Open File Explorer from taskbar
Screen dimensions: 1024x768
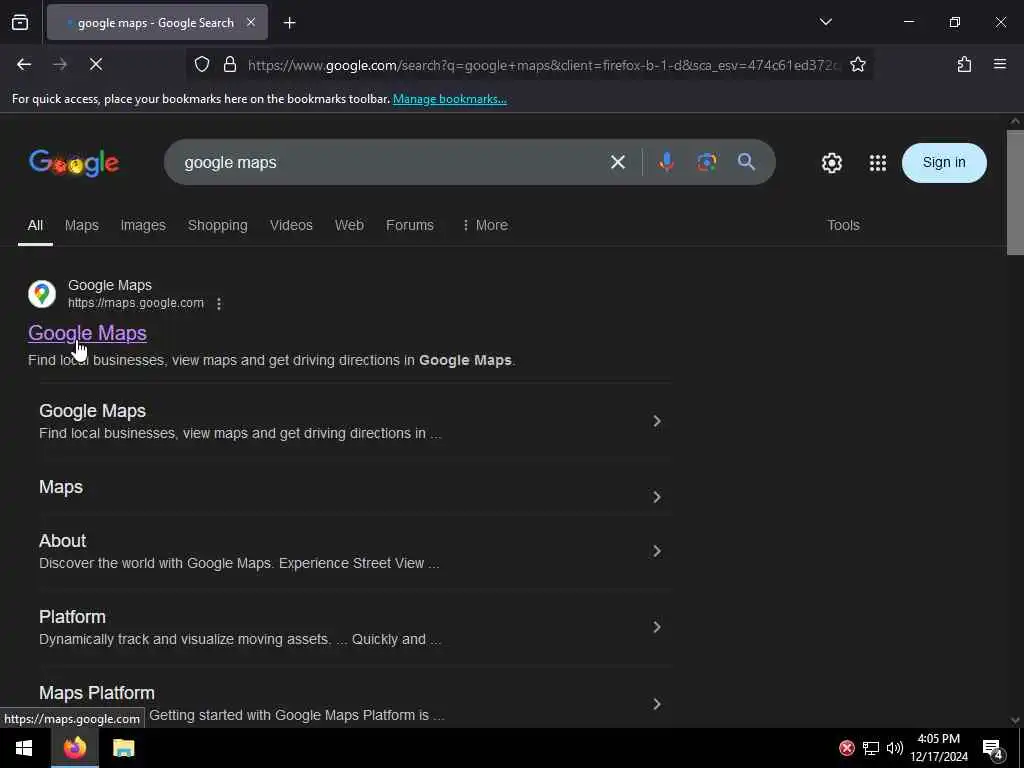tap(123, 748)
